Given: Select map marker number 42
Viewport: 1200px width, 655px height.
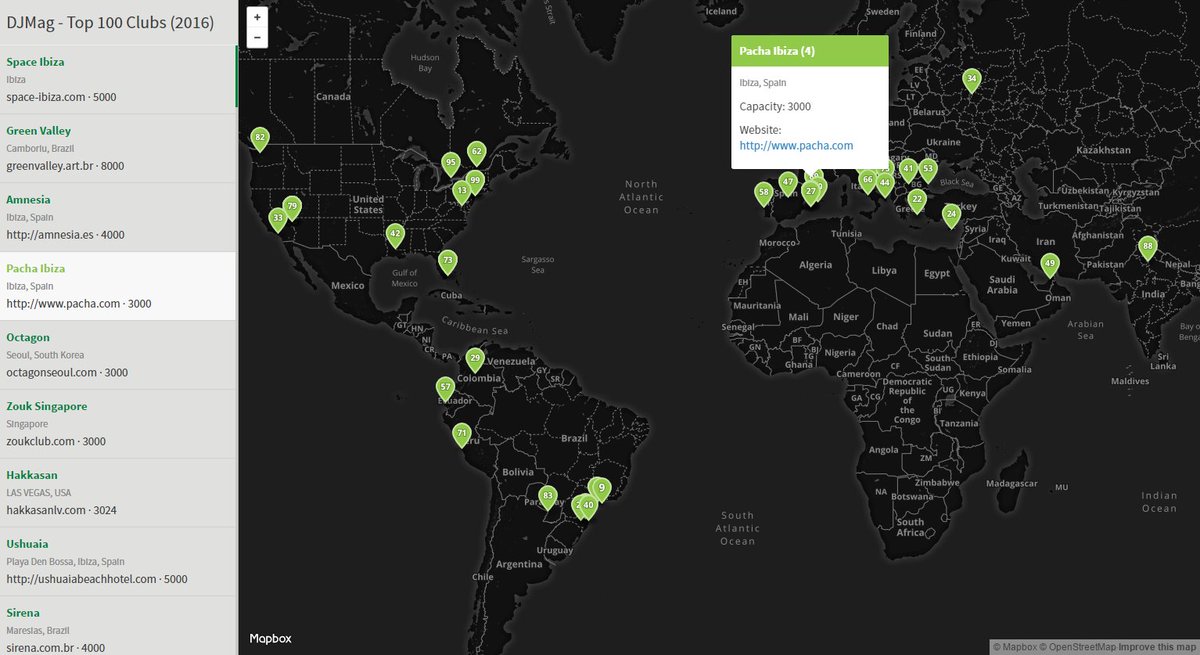Looking at the screenshot, I should (x=396, y=235).
